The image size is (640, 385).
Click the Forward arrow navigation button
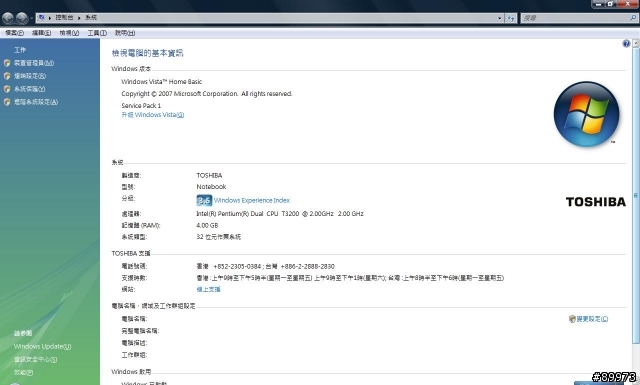[x=22, y=18]
